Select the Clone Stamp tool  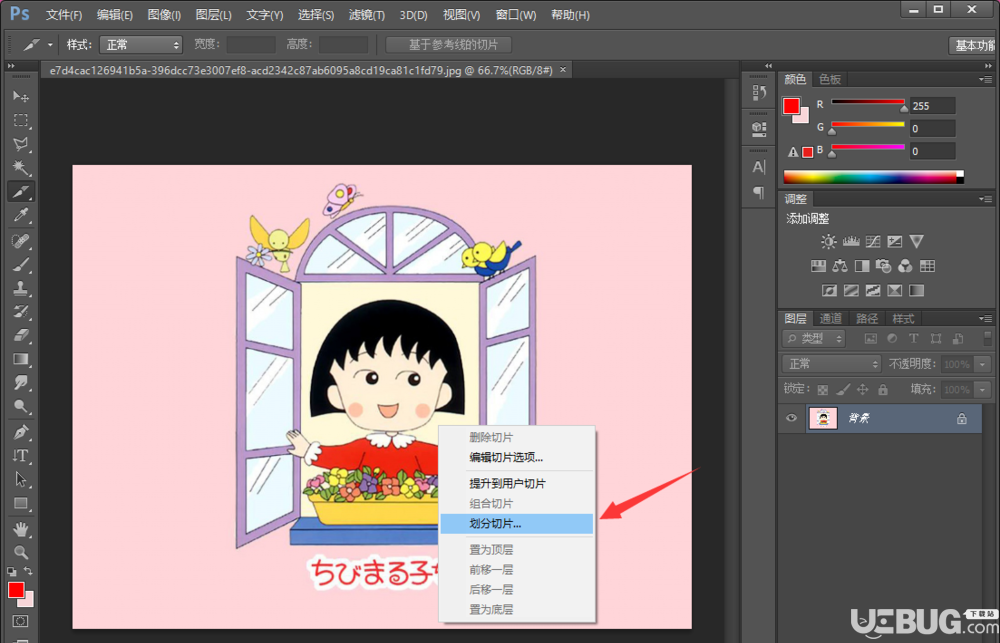click(20, 288)
